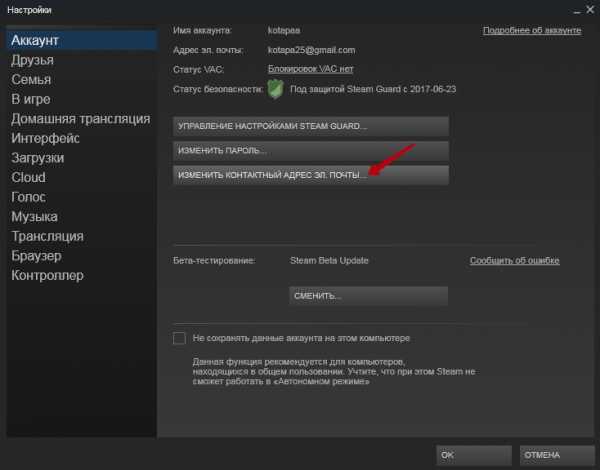The height and width of the screenshot is (470, 600).
Task: Click the Отмена button
Action: coord(557,455)
